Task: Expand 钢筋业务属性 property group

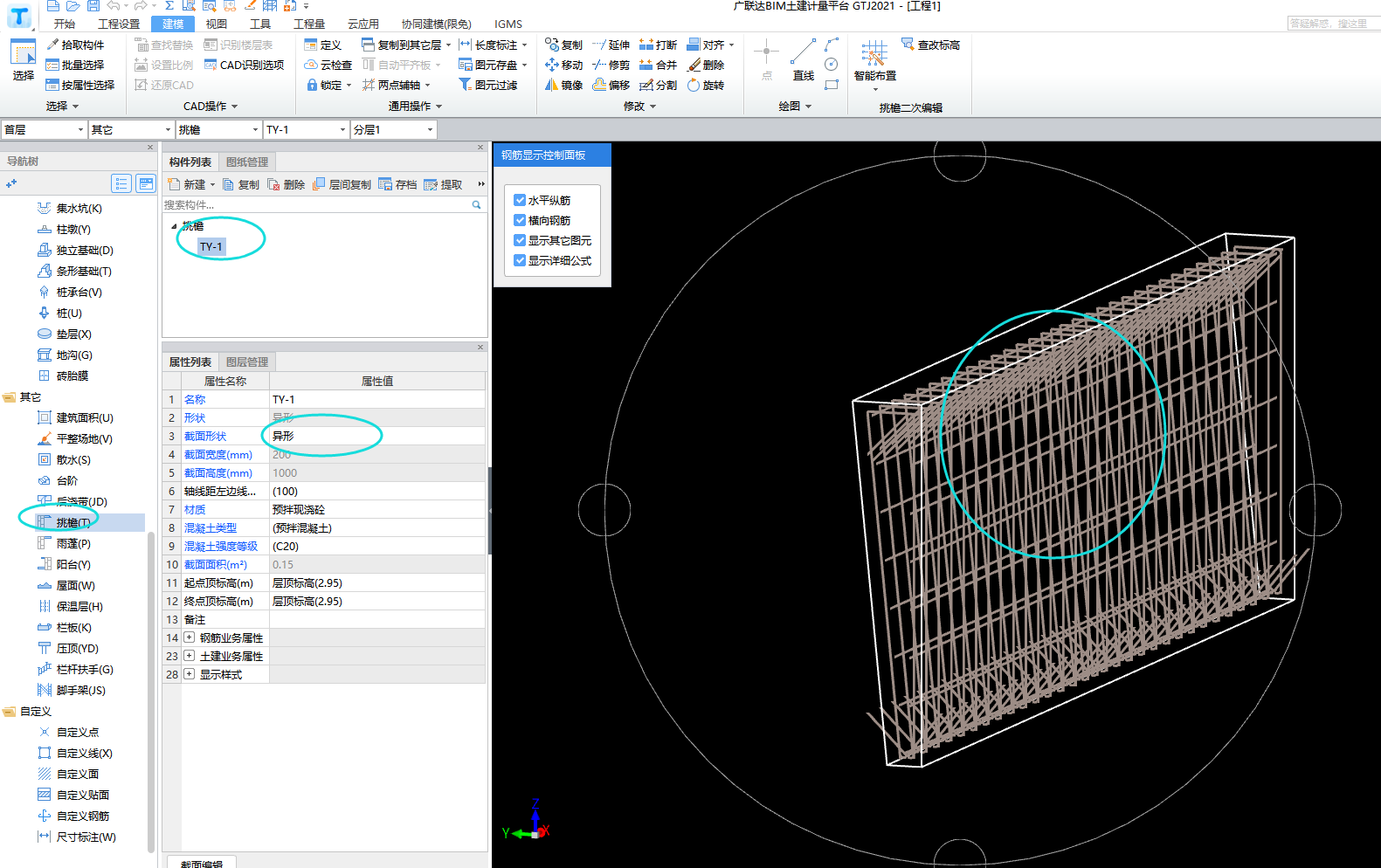Action: (189, 637)
